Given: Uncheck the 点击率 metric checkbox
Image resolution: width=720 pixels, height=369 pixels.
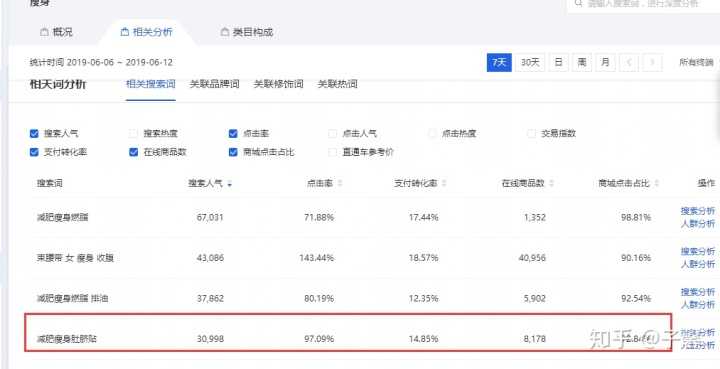Looking at the screenshot, I should point(233,134).
